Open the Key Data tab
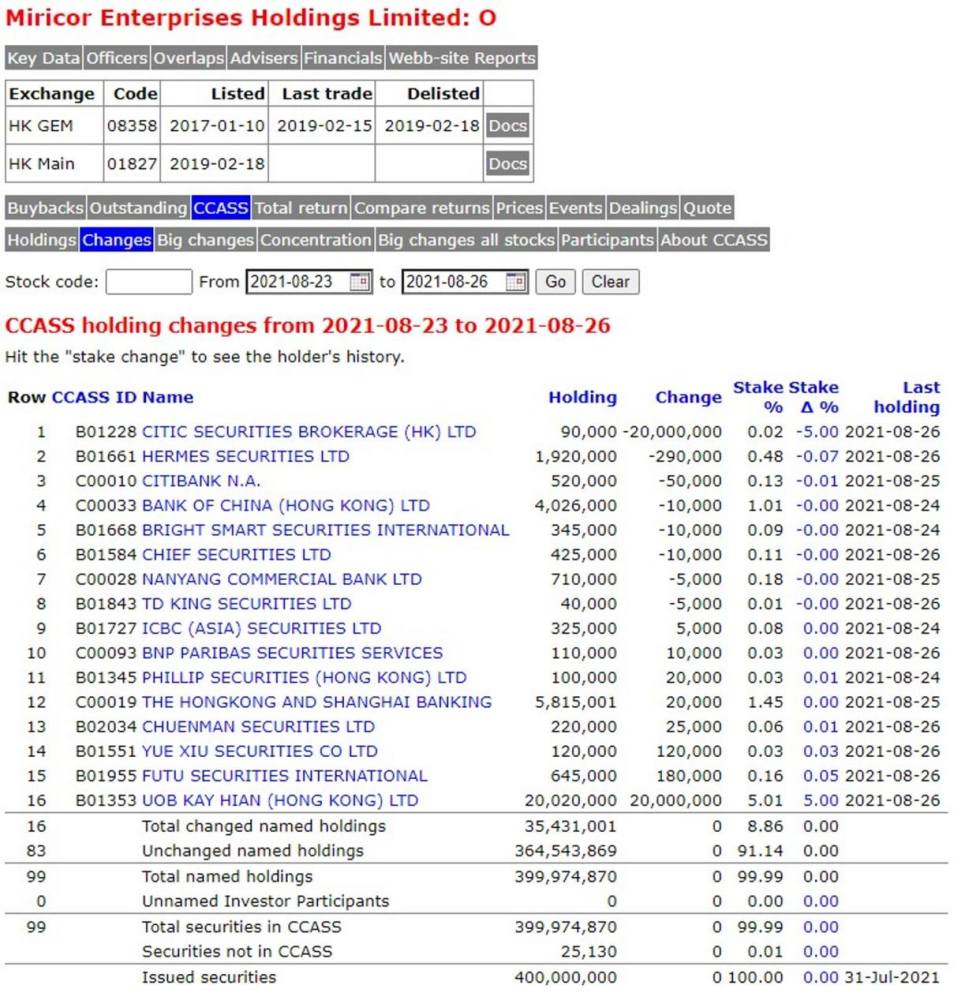This screenshot has height=1000, width=980. 44,58
